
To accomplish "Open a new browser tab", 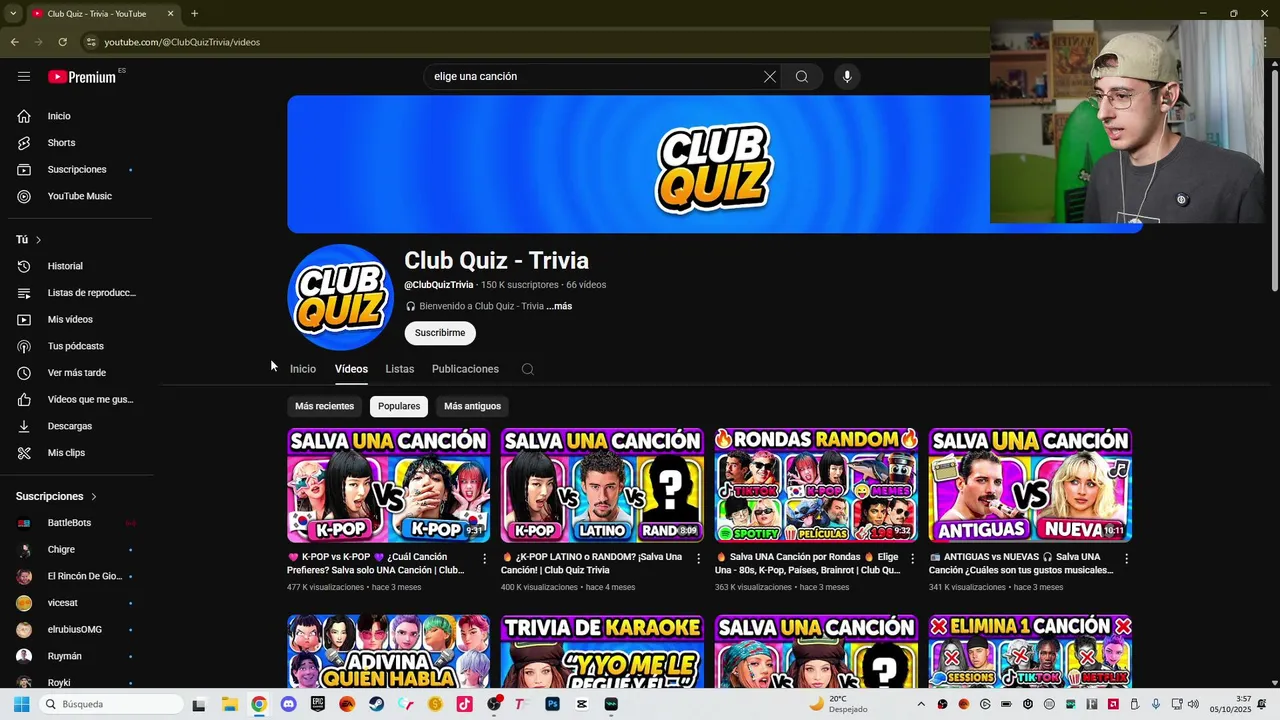I will tap(194, 14).
